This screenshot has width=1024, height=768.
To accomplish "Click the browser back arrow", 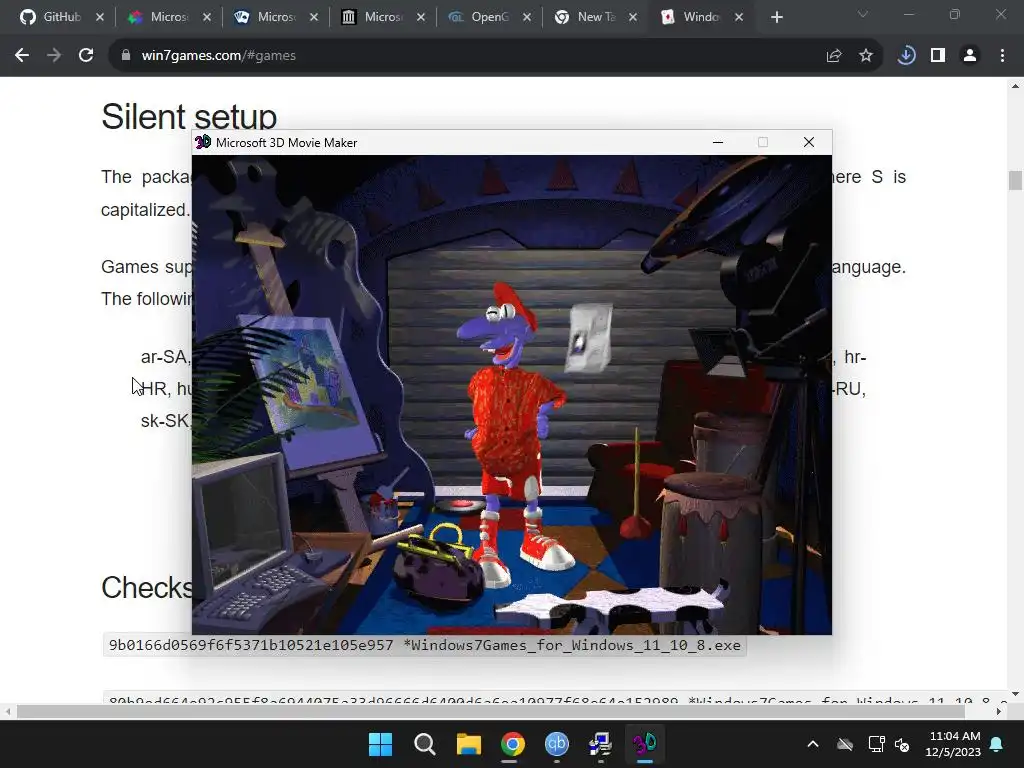I will point(22,56).
